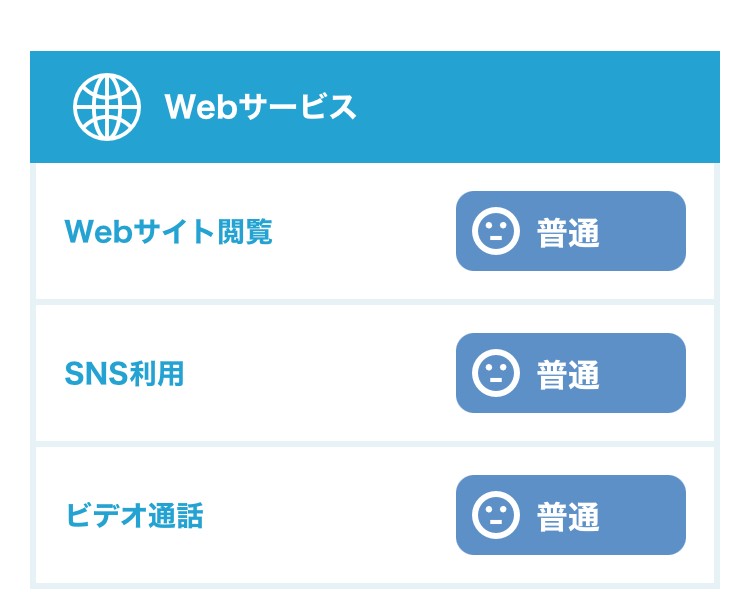The width and height of the screenshot is (750, 611).
Task: Open the Webサイト閲覧 label link
Action: tap(168, 232)
